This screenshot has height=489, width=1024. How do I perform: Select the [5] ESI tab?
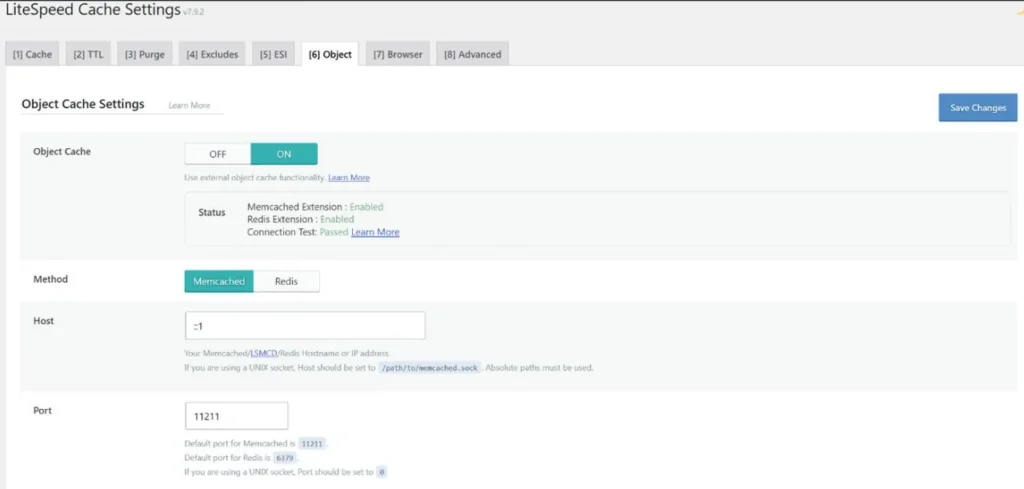[x=273, y=54]
